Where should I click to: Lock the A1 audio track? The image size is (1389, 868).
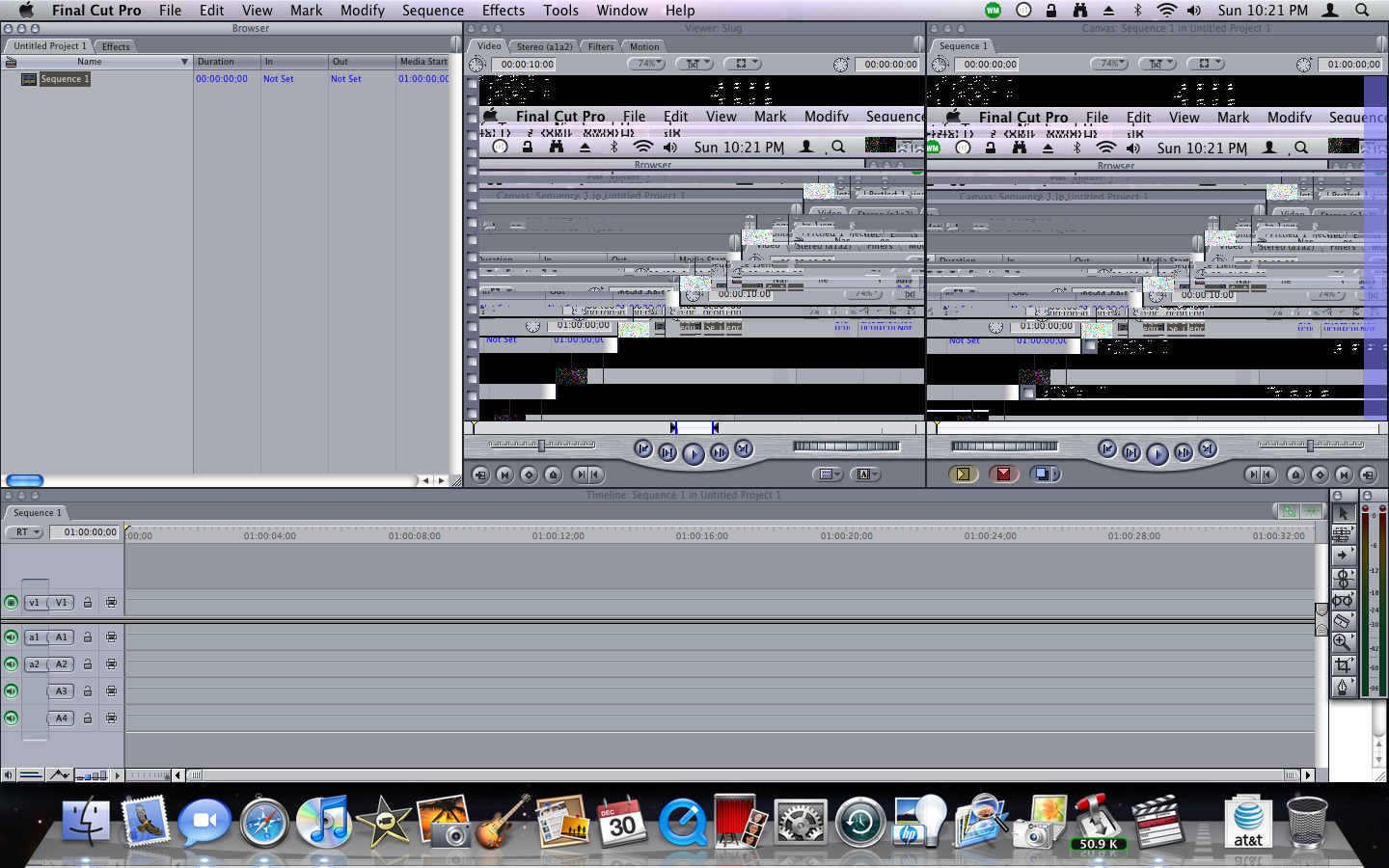point(87,637)
